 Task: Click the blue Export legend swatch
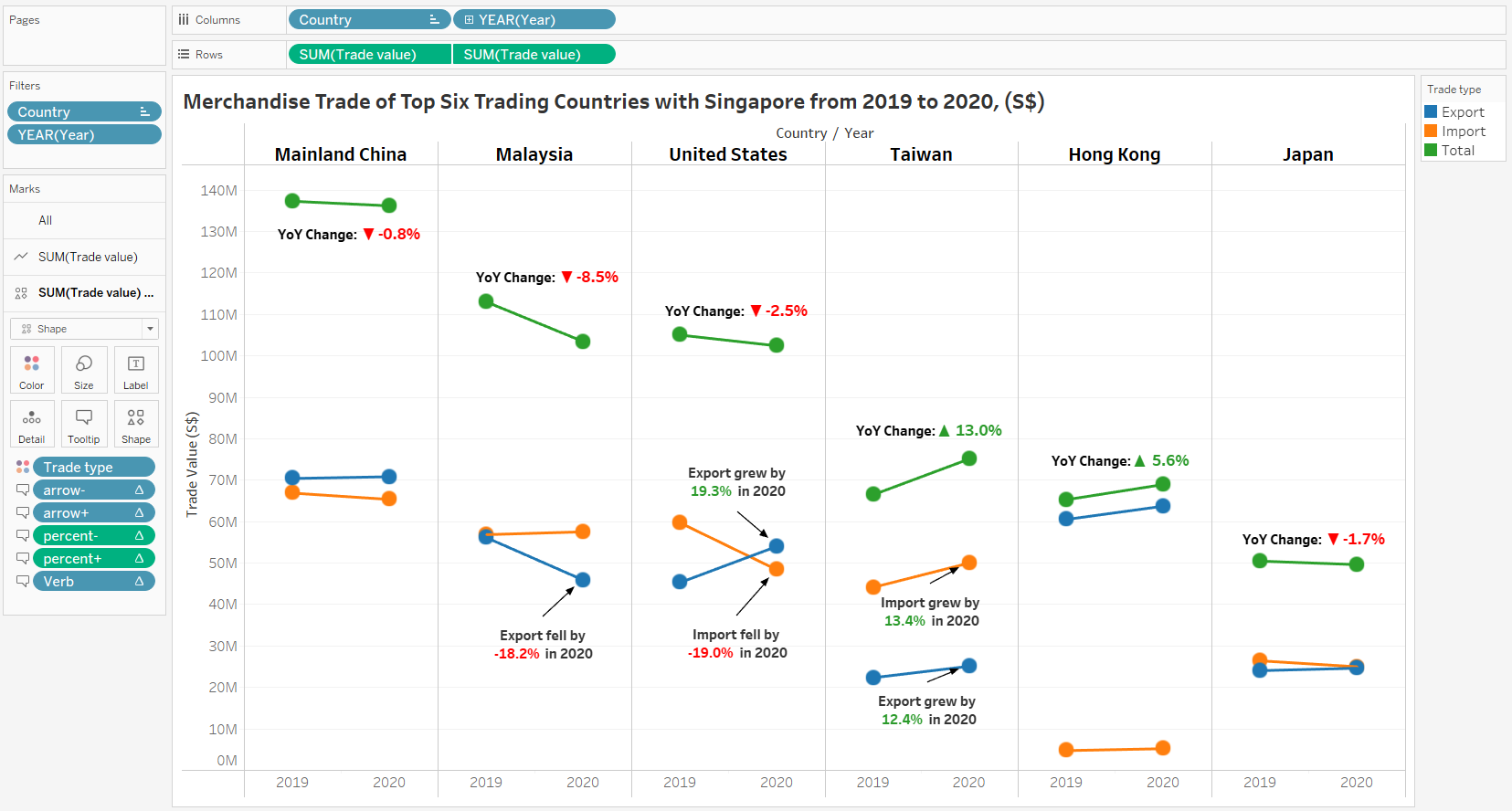click(1431, 111)
